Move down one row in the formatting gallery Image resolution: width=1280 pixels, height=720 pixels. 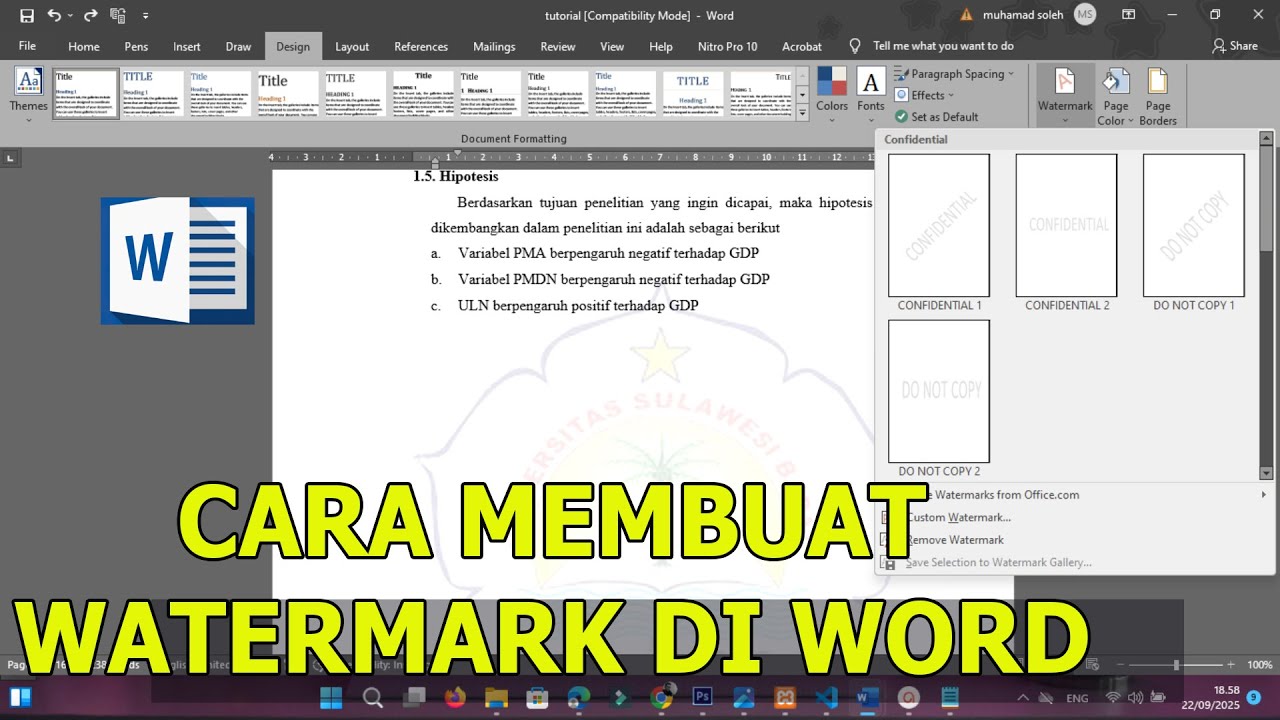coord(802,96)
